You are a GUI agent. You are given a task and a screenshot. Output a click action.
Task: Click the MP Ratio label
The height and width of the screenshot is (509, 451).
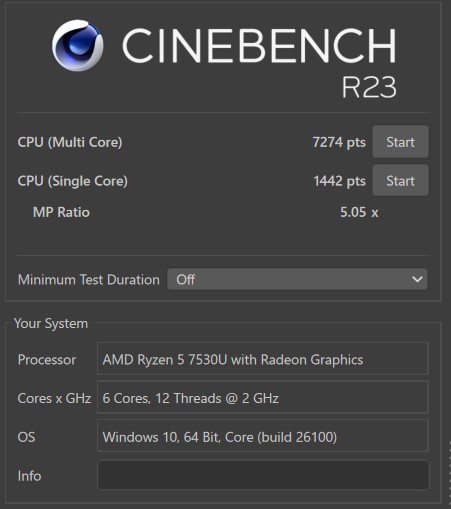click(61, 212)
